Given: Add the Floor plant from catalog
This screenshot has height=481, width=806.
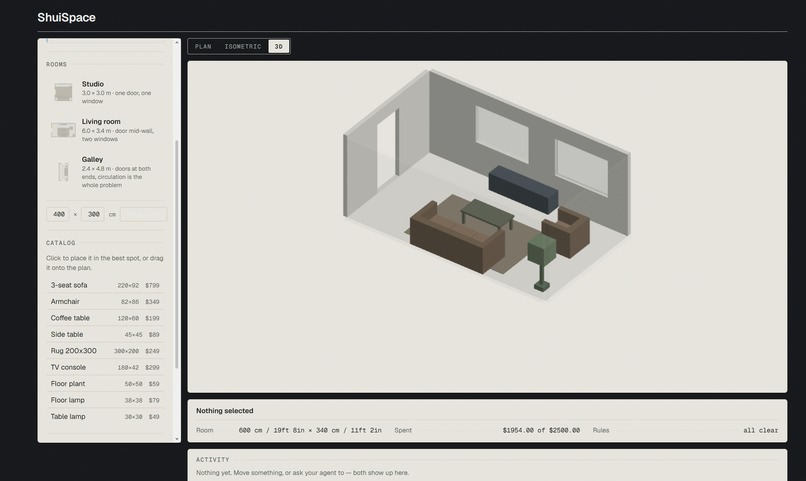Looking at the screenshot, I should click(105, 384).
